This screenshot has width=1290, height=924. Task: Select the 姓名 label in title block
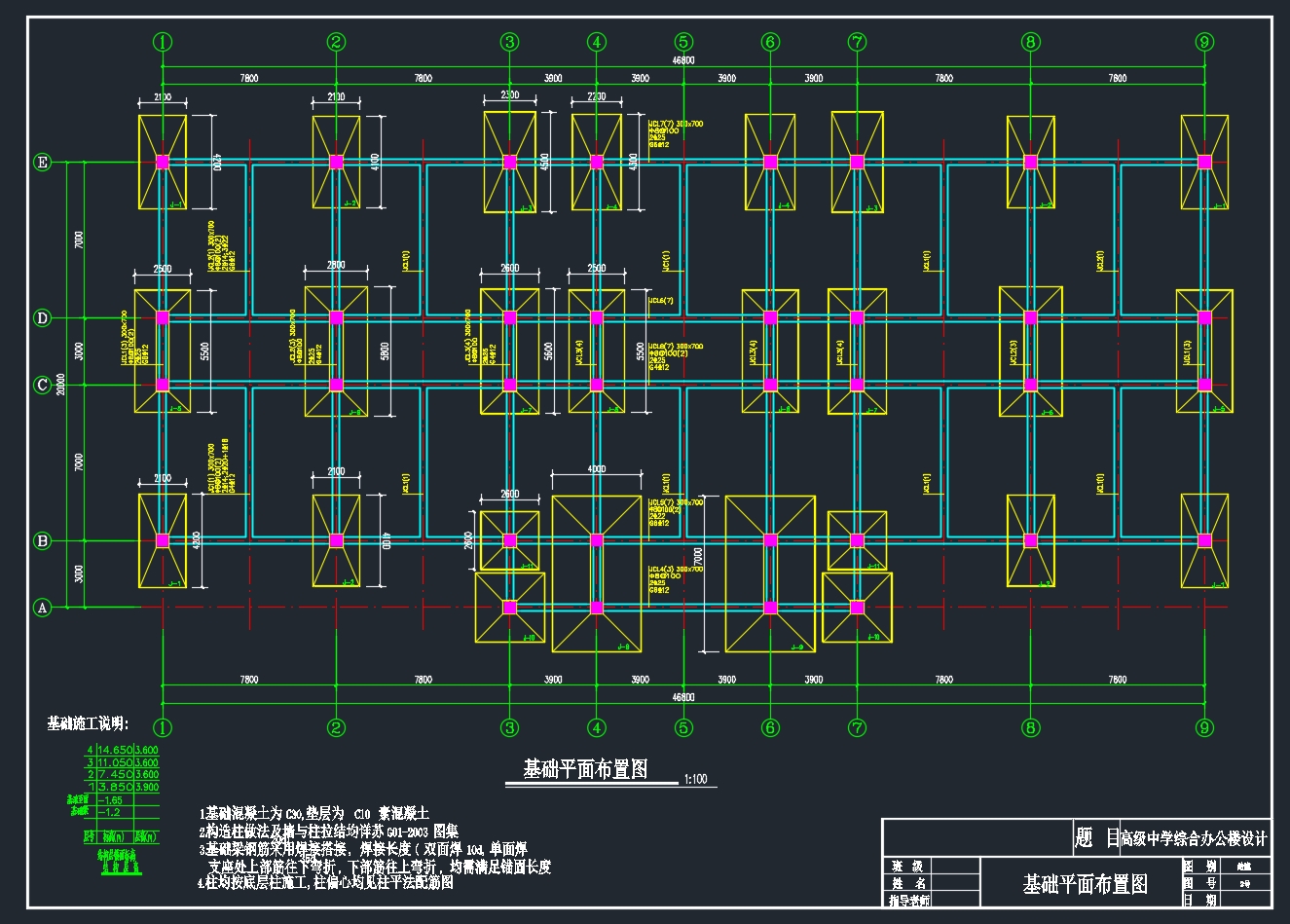(906, 883)
